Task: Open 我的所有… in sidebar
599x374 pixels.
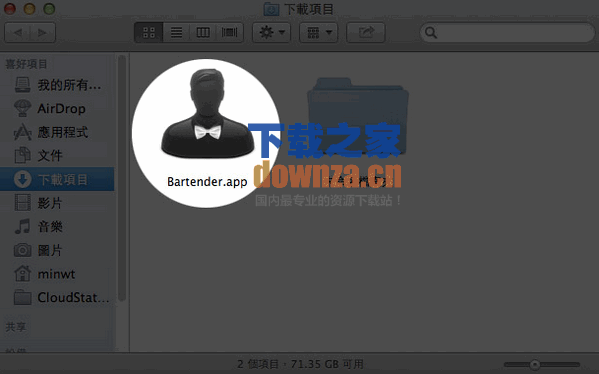Action: 57,84
